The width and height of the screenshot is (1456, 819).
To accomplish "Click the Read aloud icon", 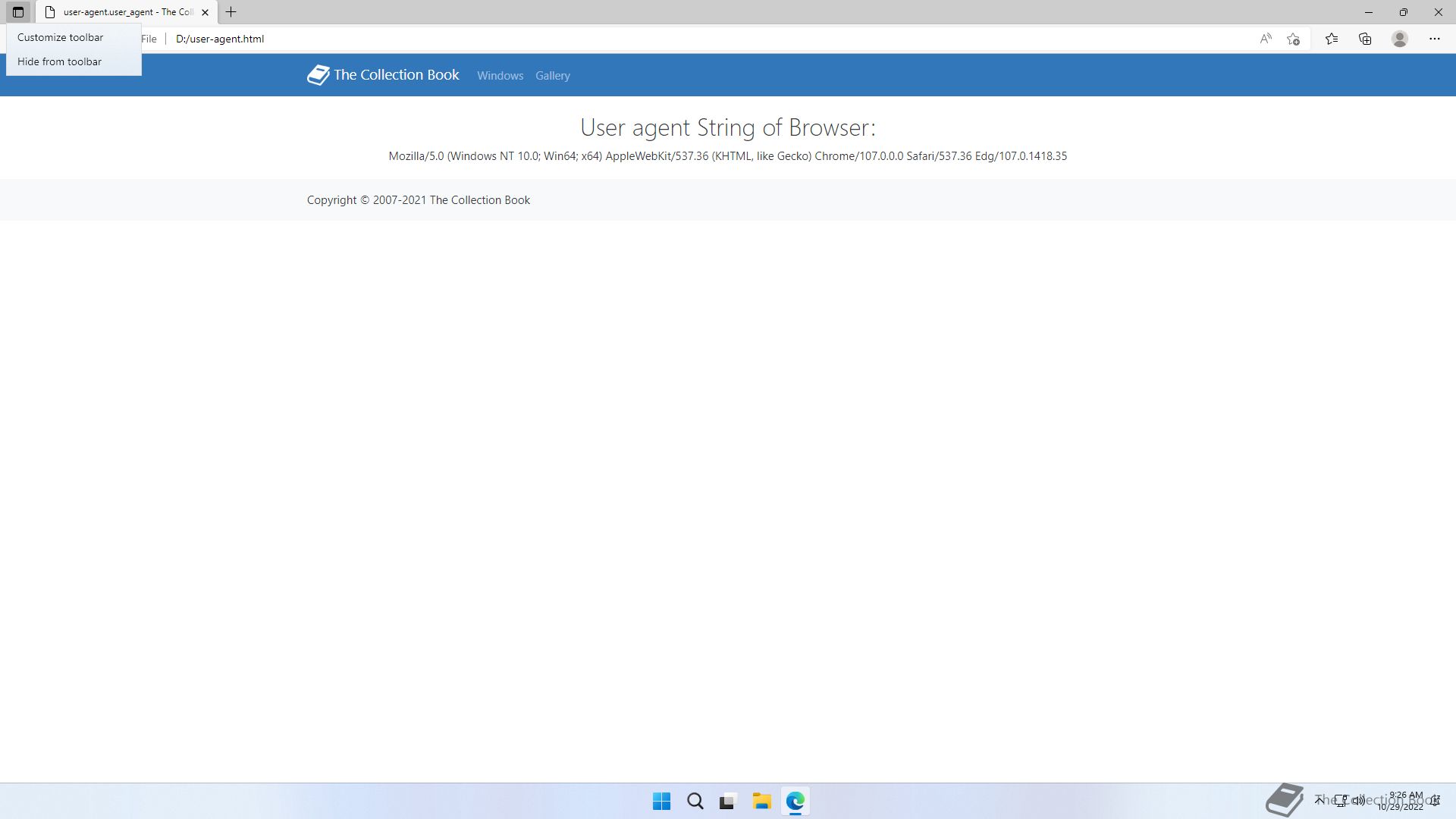I will [x=1266, y=39].
